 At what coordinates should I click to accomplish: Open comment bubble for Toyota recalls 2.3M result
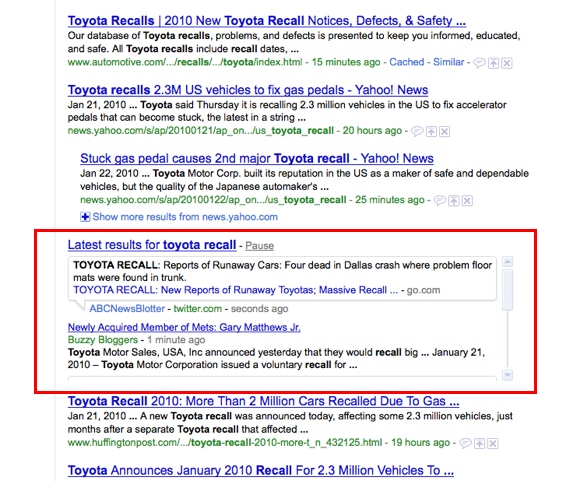417,131
